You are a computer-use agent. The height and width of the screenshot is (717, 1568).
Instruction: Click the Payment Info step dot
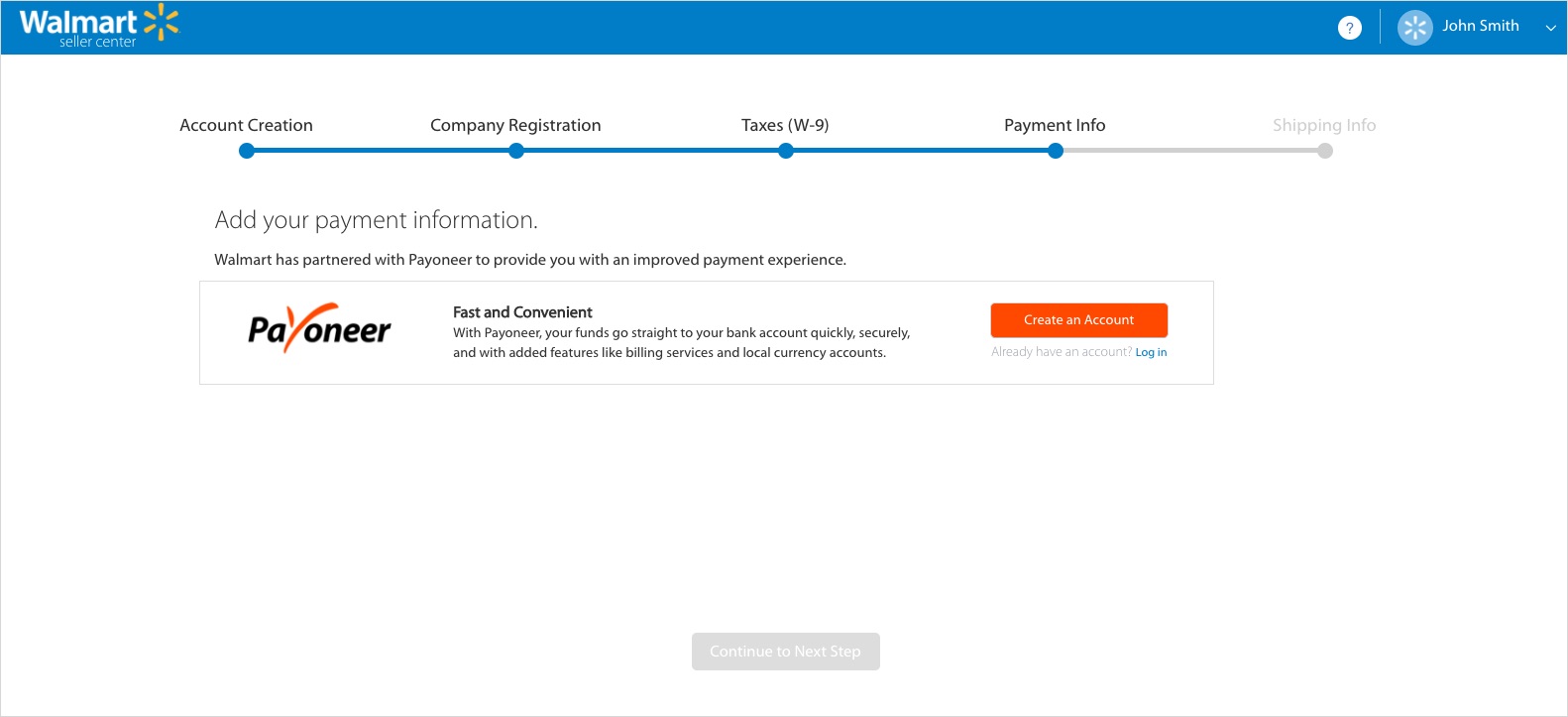(1056, 151)
